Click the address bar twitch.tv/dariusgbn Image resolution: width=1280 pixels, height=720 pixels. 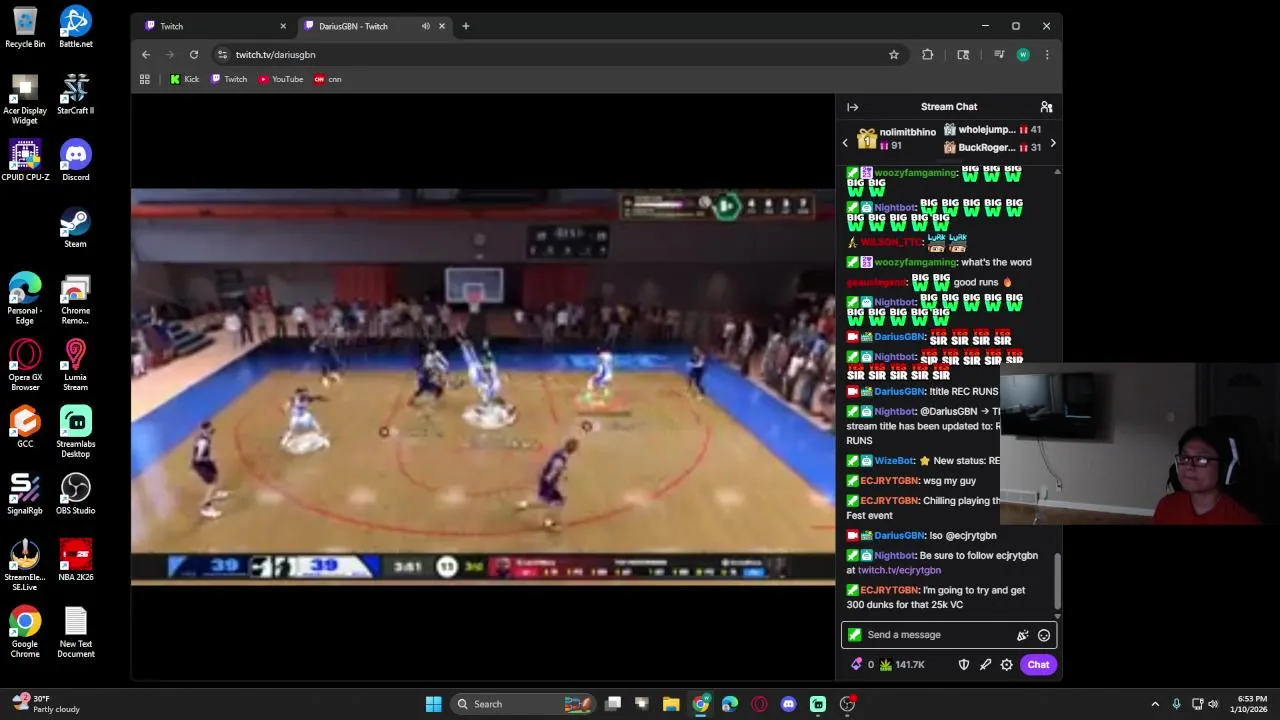point(275,55)
